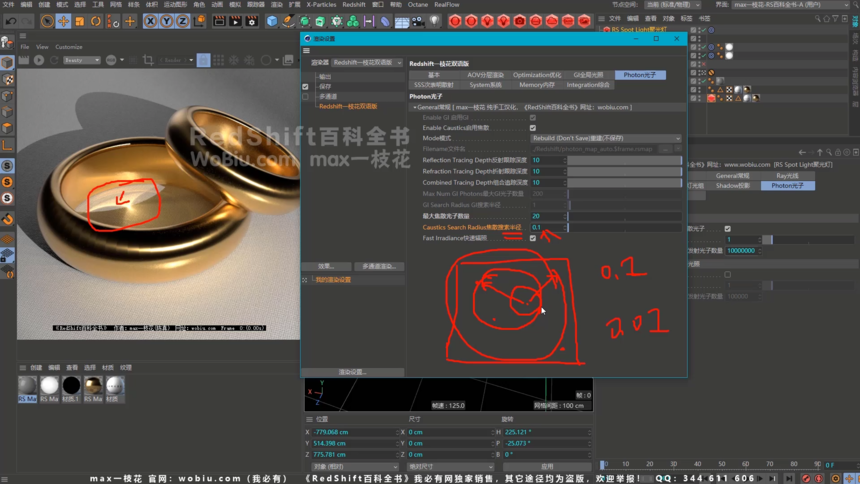The width and height of the screenshot is (860, 484).
Task: Open the renderer Redshift dropdown
Action: [367, 63]
